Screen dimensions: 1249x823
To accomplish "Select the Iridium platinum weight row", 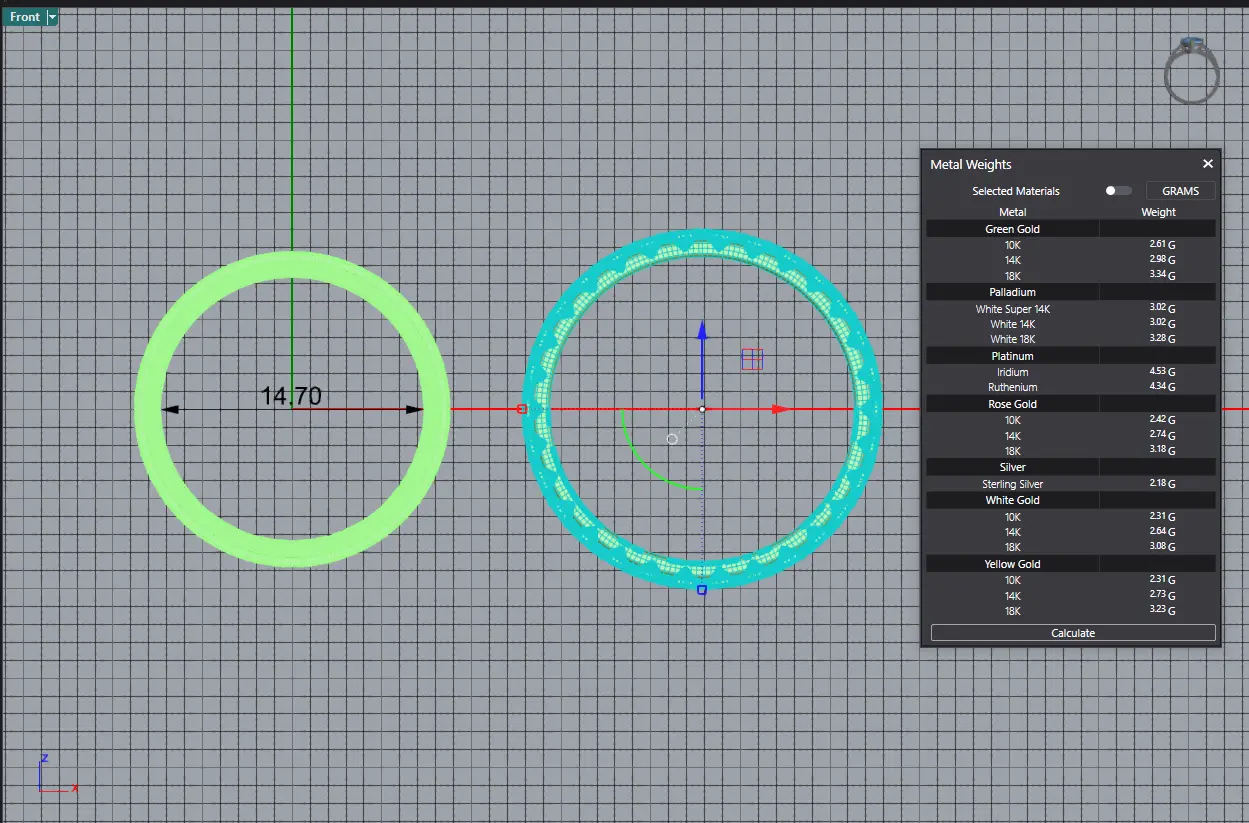I will 1012,372.
